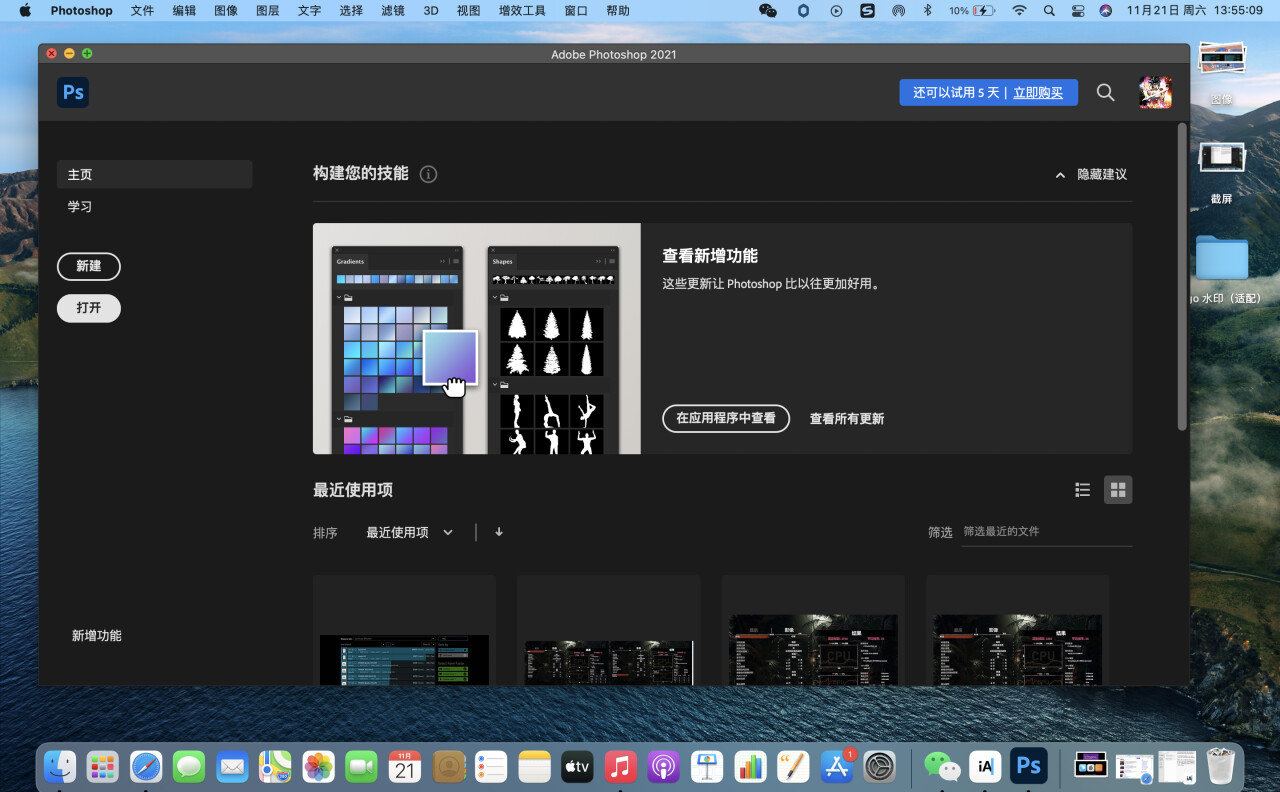The width and height of the screenshot is (1280, 792).
Task: Open Podcasts in the Dock
Action: point(664,767)
